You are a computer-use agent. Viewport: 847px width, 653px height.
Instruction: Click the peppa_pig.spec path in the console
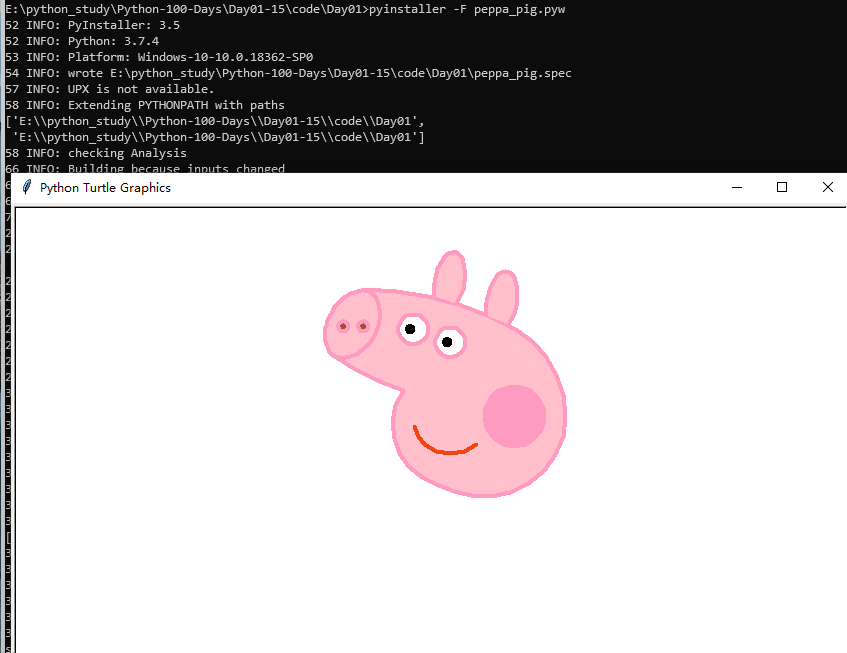point(400,72)
